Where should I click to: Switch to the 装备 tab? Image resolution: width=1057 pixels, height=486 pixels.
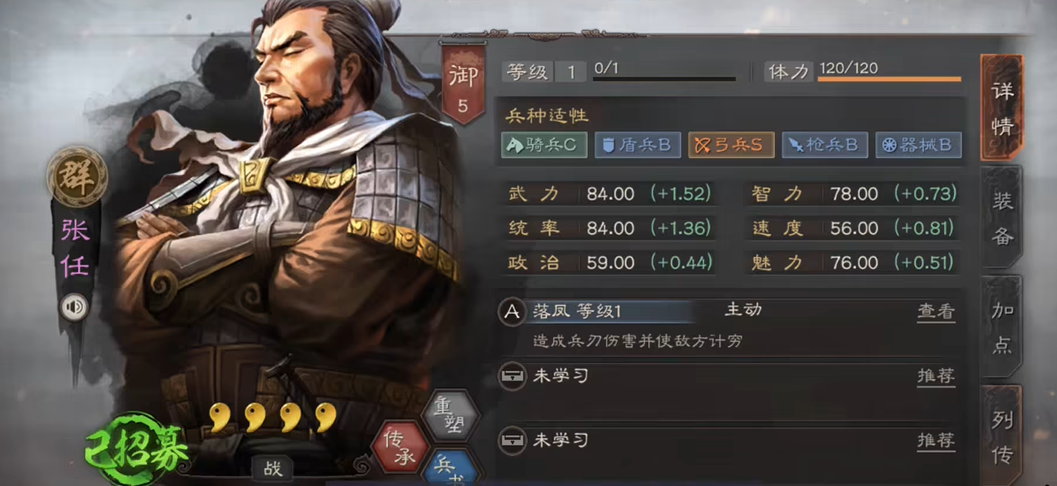coord(1002,216)
